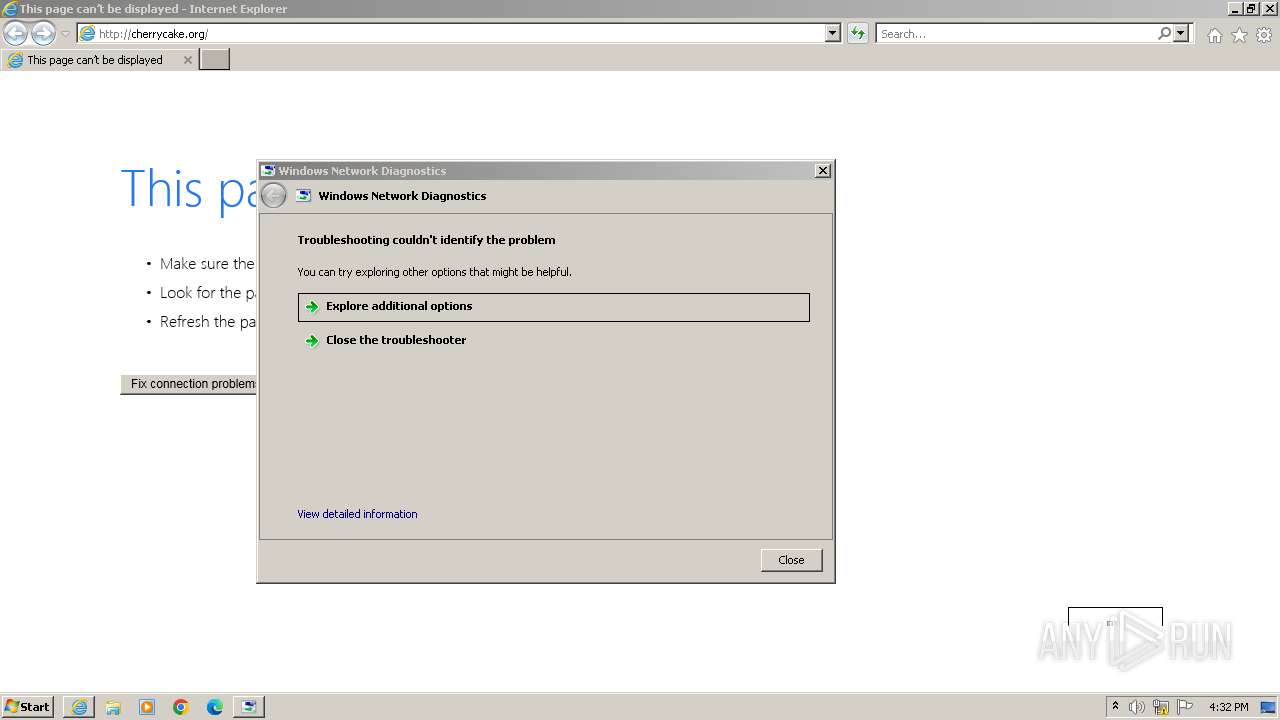The image size is (1280, 720).
Task: Click the browser Back arrow button
Action: [15, 34]
